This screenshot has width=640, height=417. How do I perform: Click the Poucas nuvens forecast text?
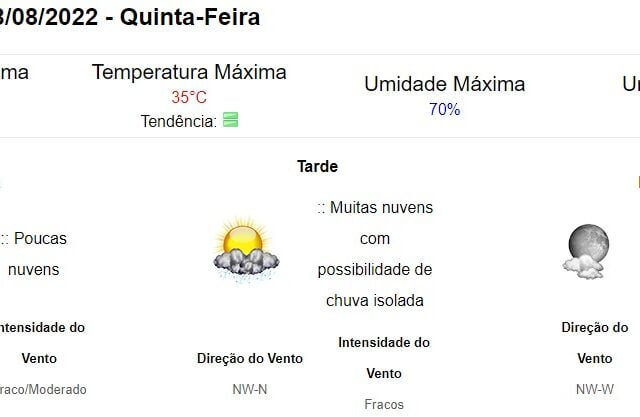pos(33,254)
